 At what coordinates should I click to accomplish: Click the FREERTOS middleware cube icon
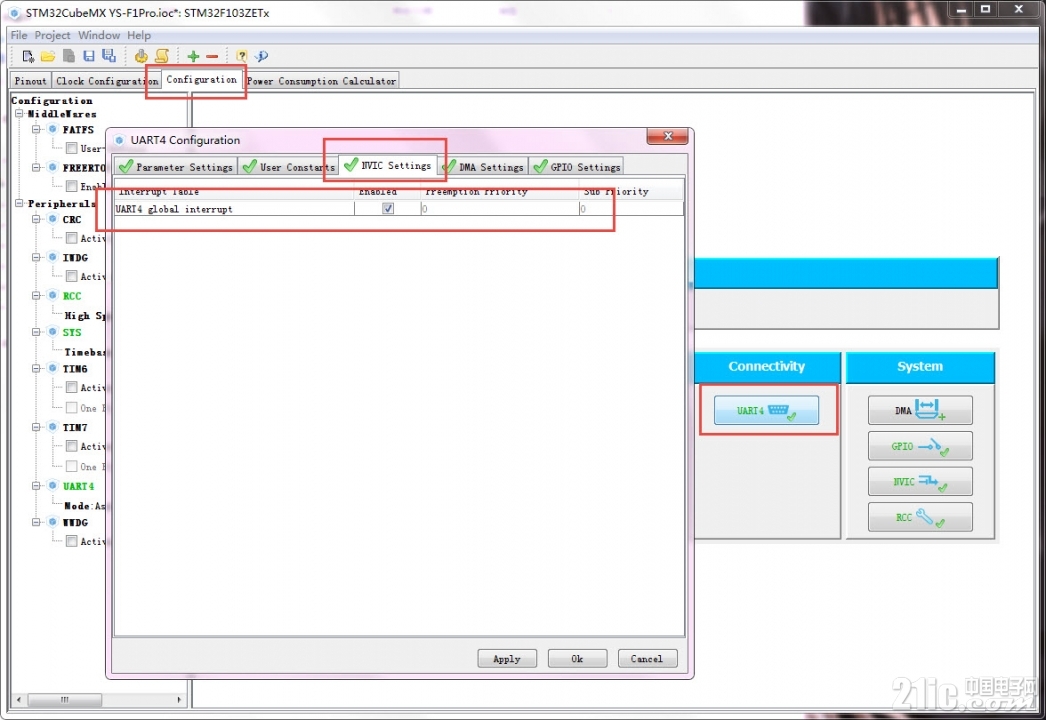(x=53, y=167)
